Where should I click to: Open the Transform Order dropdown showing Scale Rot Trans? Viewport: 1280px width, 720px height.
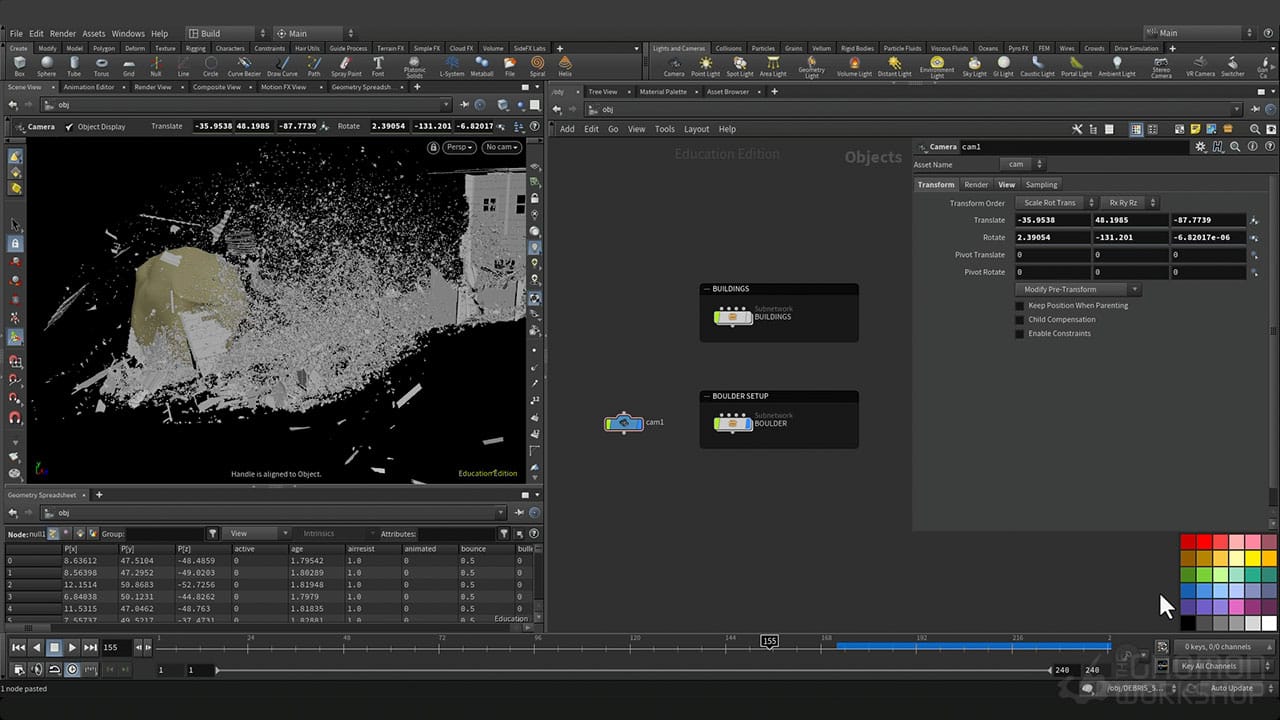coord(1053,202)
